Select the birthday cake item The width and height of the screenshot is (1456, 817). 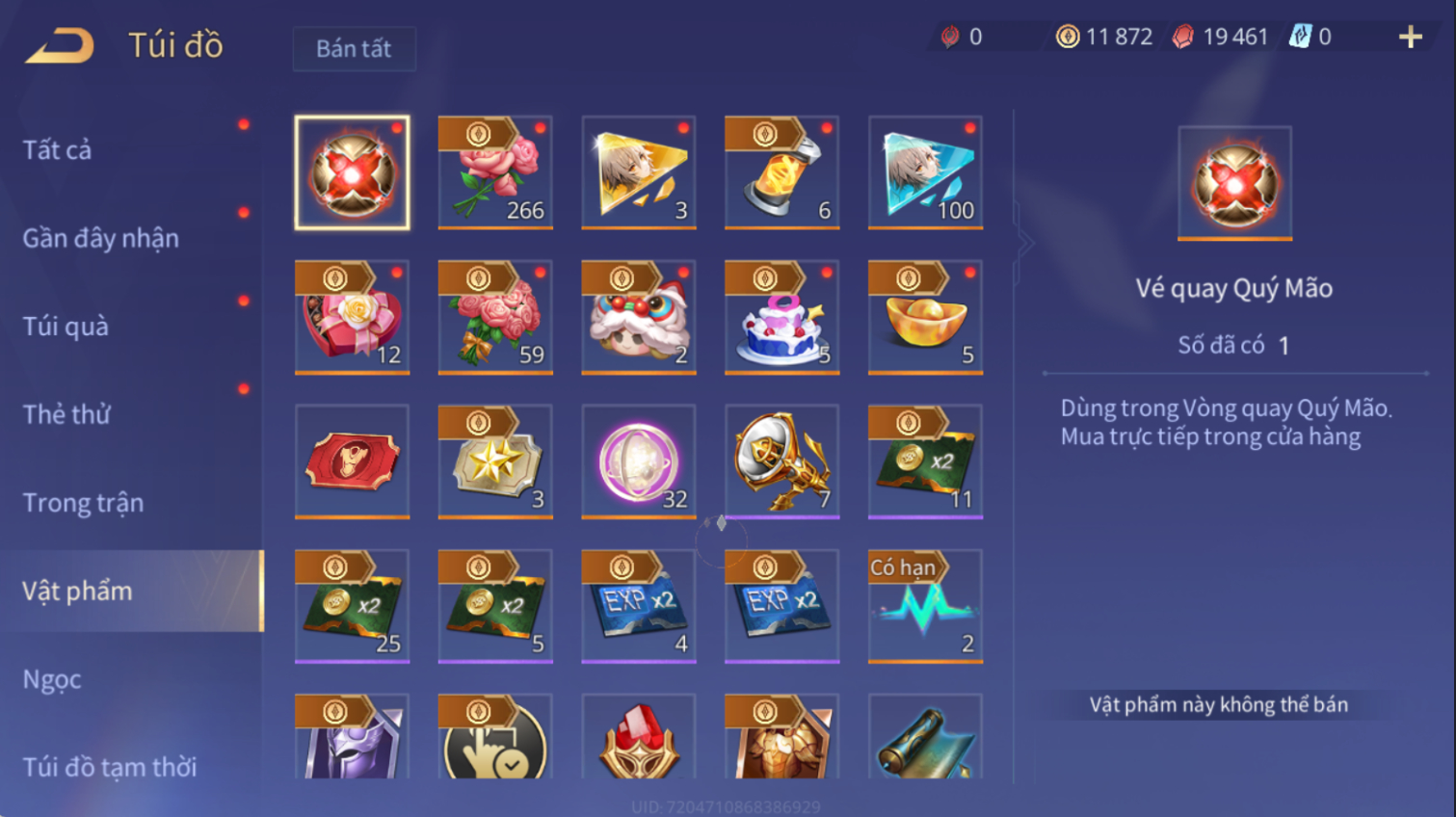coord(781,317)
